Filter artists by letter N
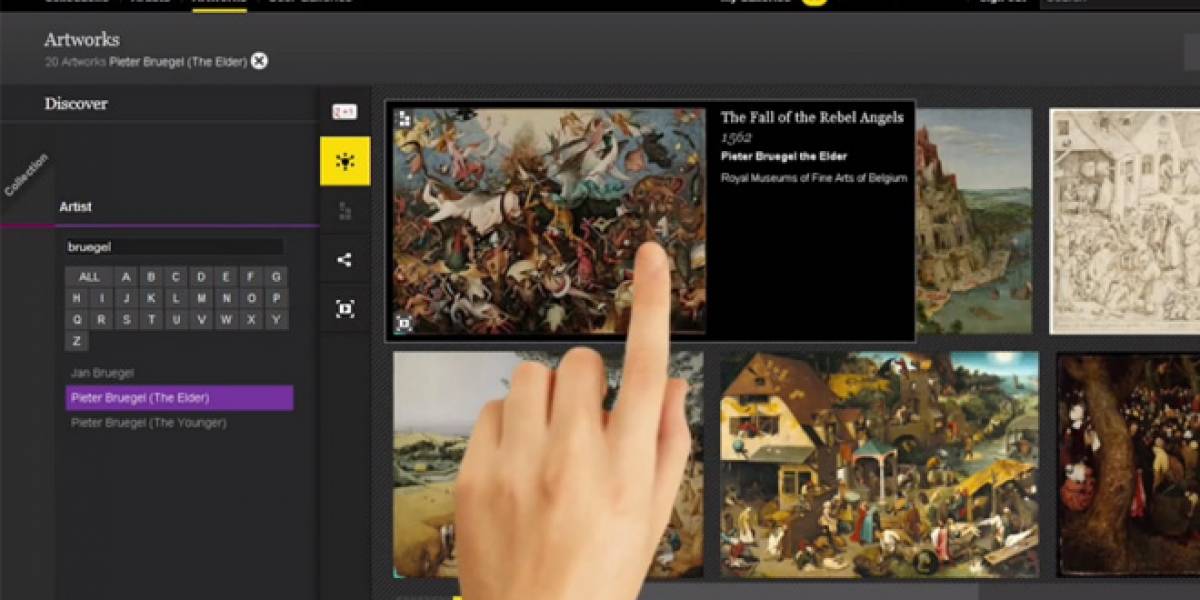This screenshot has height=600, width=1200. [227, 298]
